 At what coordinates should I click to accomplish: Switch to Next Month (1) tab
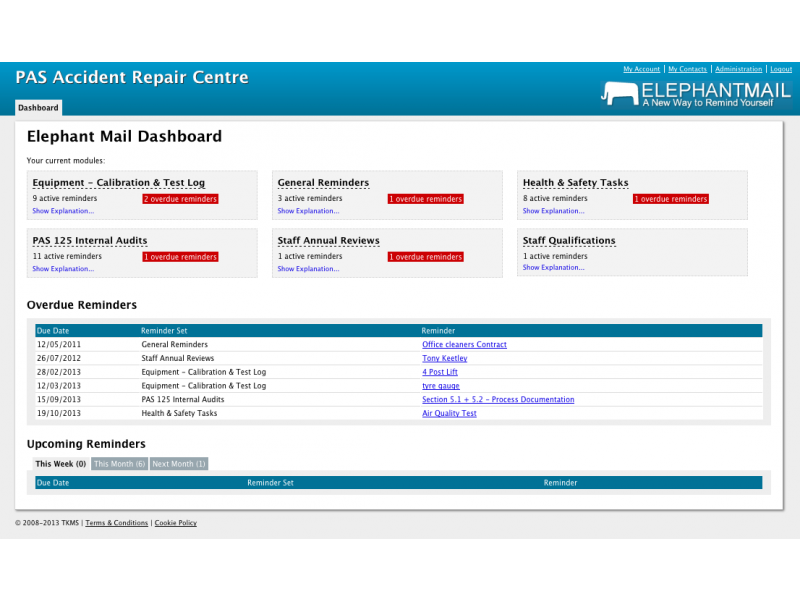[179, 464]
